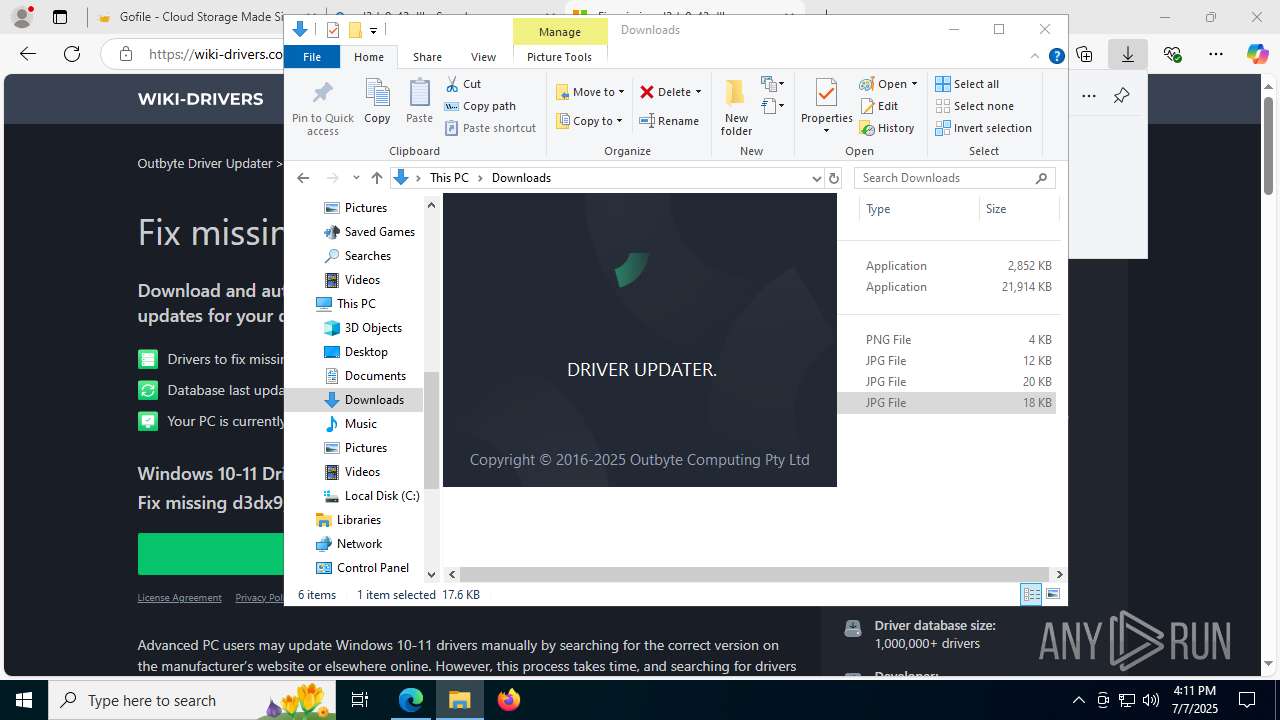Open Windows Start menu
1280x720 pixels.
pyautogui.click(x=24, y=700)
